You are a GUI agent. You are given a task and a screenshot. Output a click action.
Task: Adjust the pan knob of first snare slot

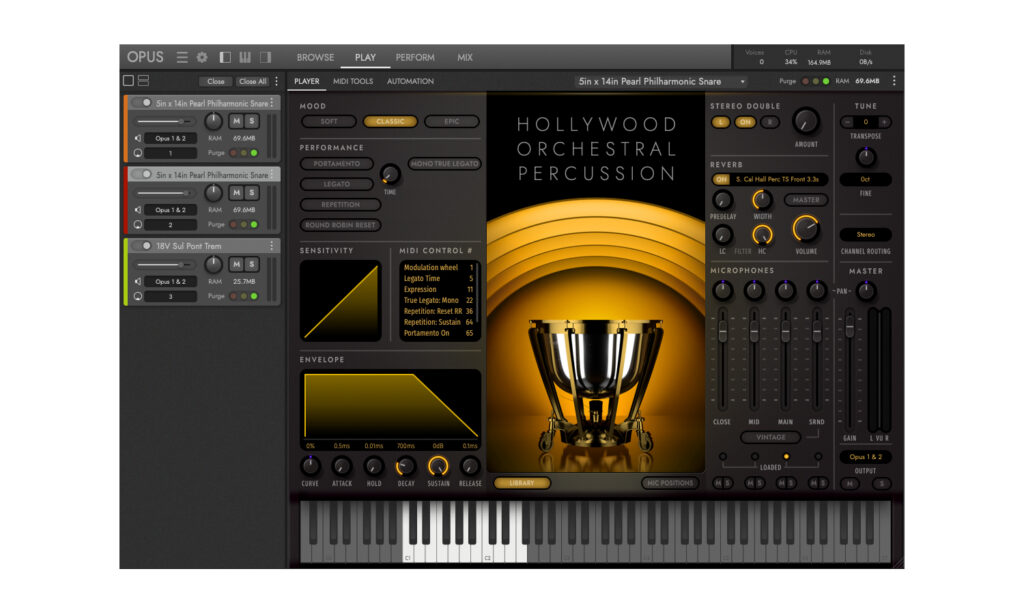[x=214, y=121]
